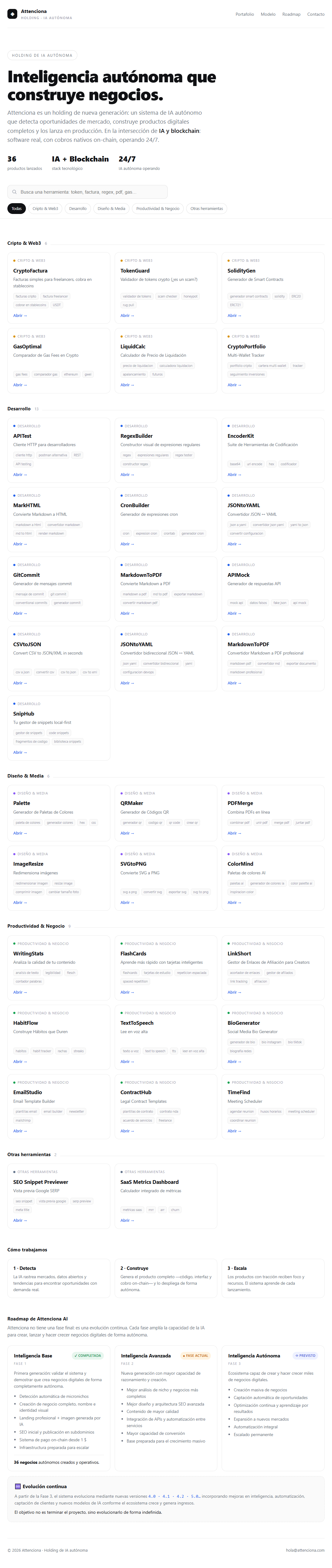Open TimeFind via its Abrir link

click(235, 1131)
